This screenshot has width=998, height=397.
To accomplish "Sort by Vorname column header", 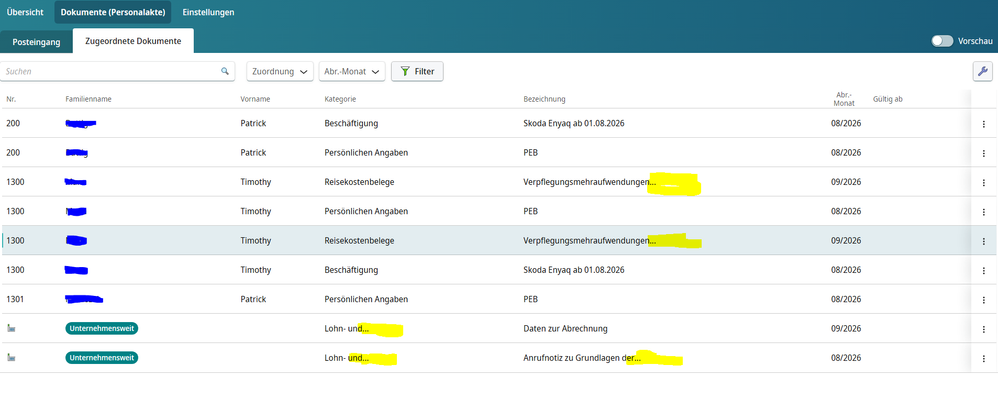I will point(255,99).
